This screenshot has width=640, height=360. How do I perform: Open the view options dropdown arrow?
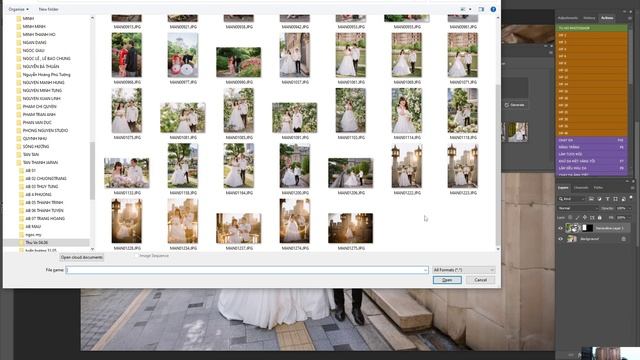pos(470,9)
